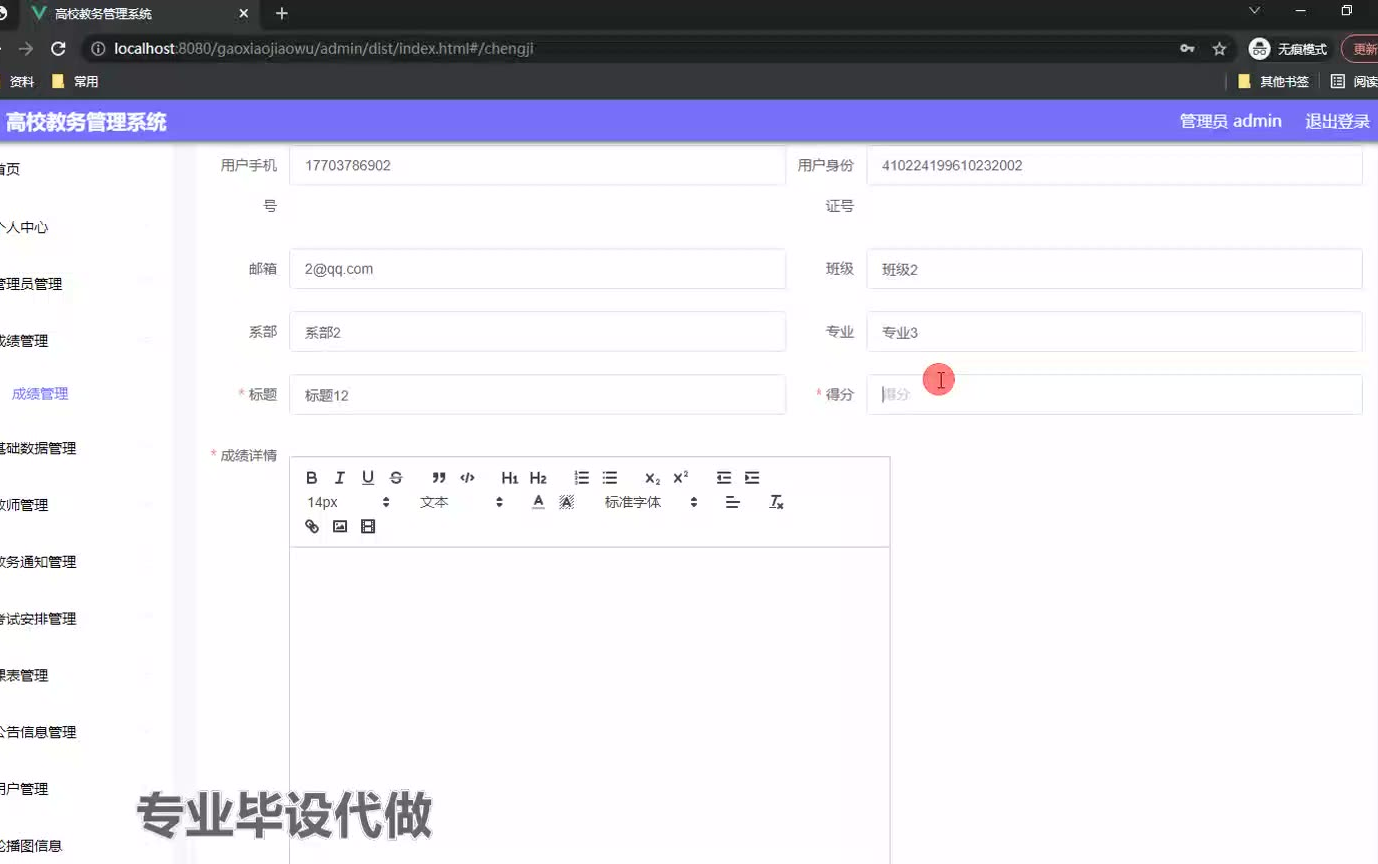
Task: Open the 常用 bookmarks folder
Action: coord(76,82)
